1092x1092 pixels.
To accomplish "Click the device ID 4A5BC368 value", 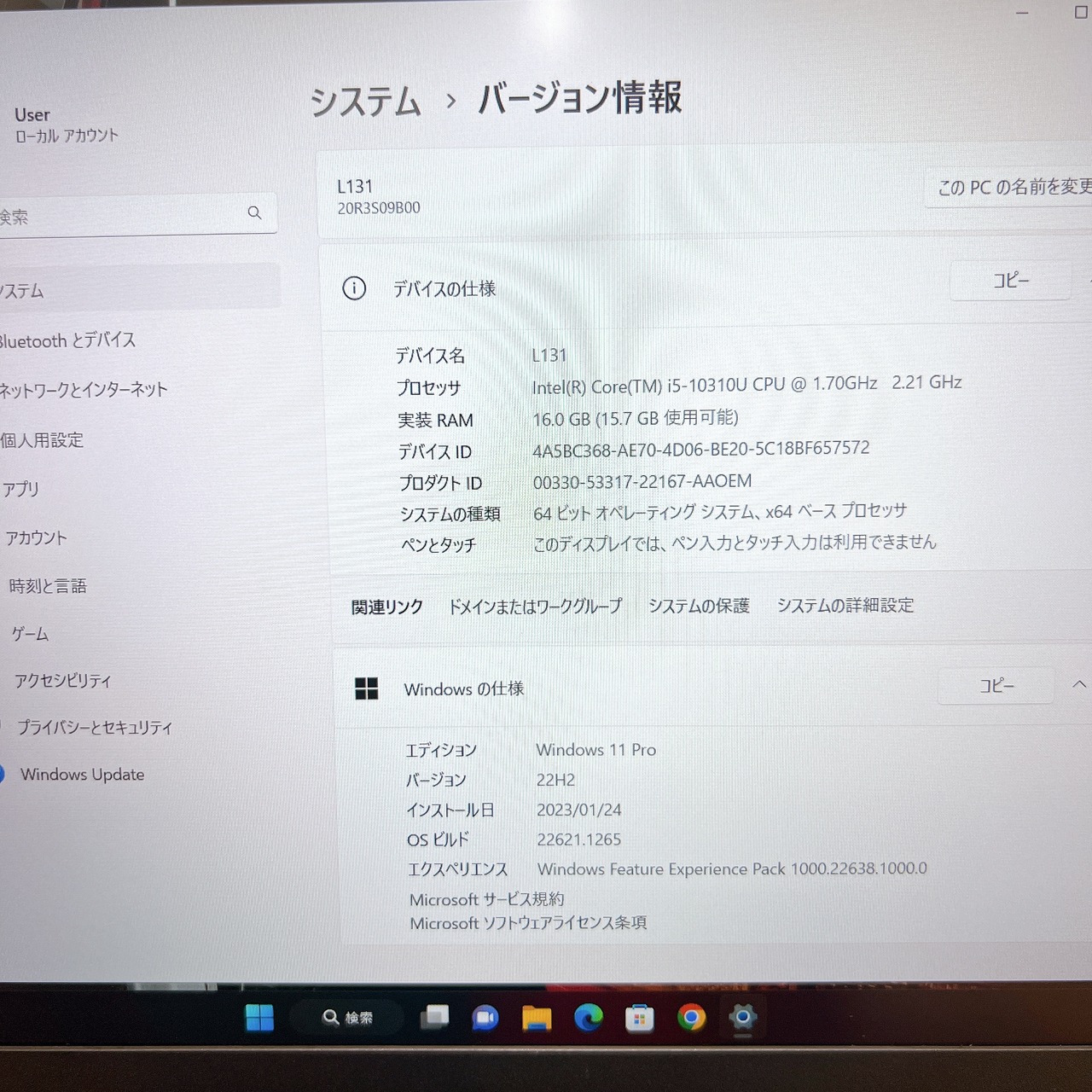I will [x=701, y=449].
